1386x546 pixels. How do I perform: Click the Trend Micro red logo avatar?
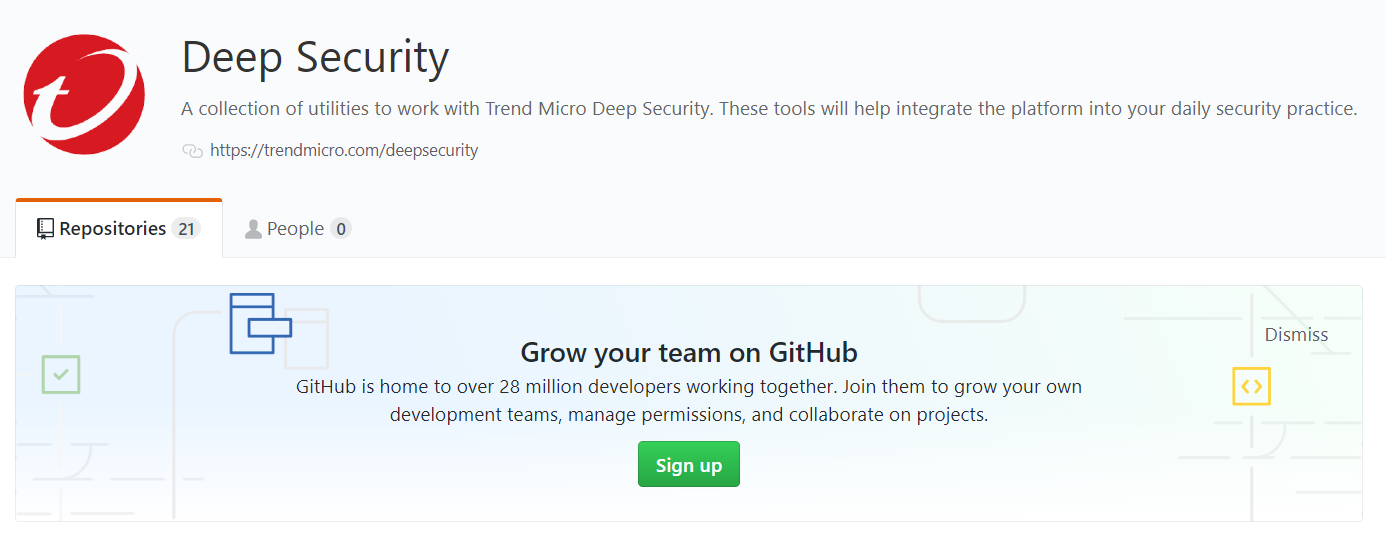(84, 94)
